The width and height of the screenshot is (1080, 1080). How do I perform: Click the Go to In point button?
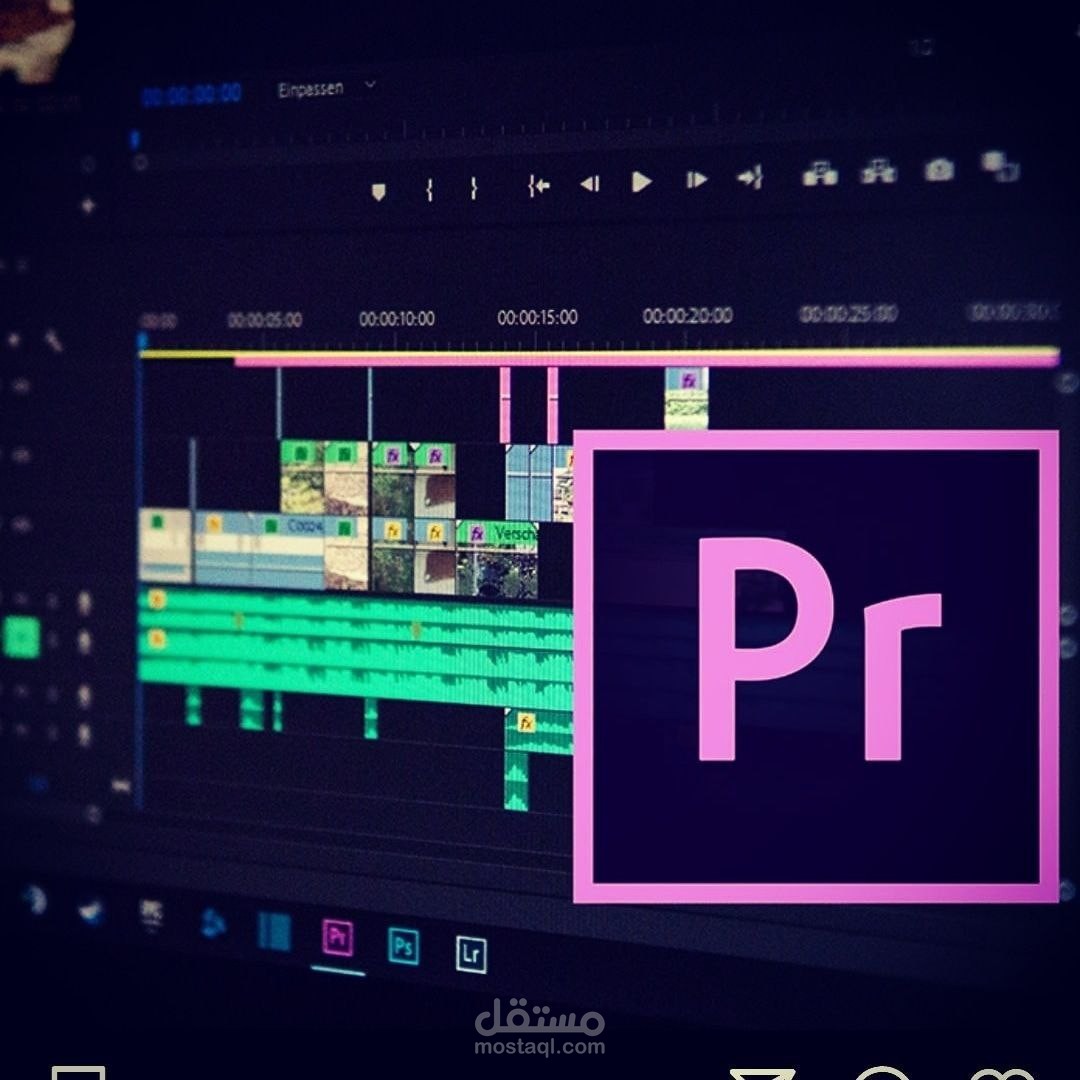pos(539,185)
